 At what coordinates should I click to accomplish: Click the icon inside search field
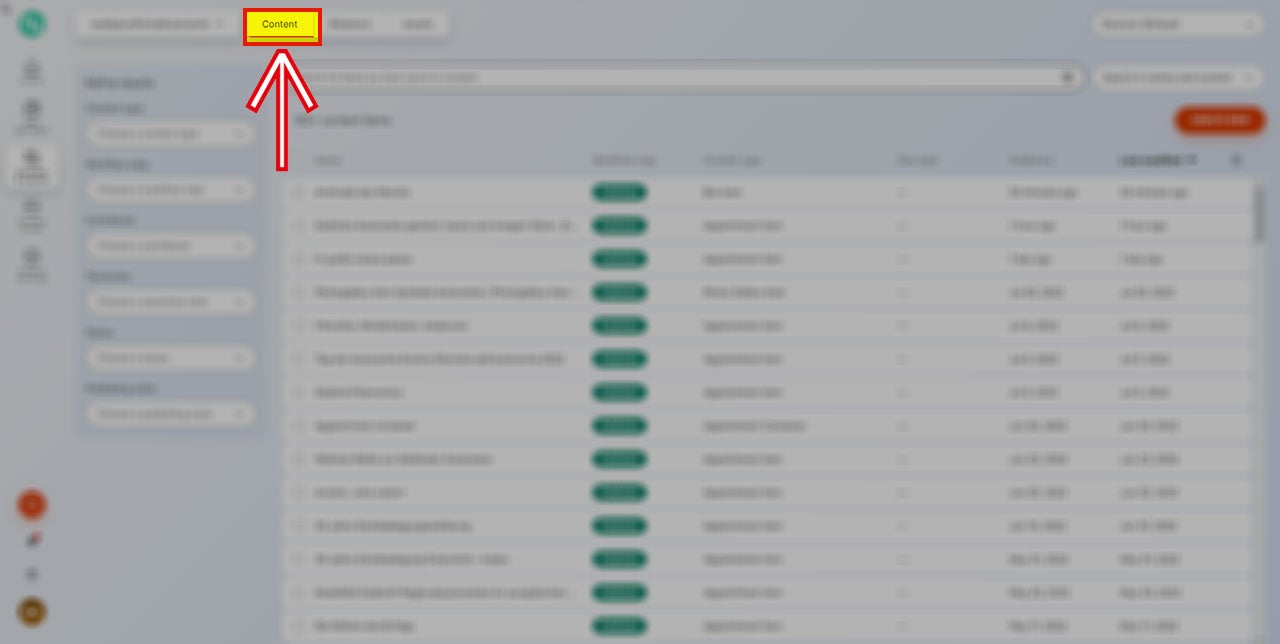[x=1067, y=77]
